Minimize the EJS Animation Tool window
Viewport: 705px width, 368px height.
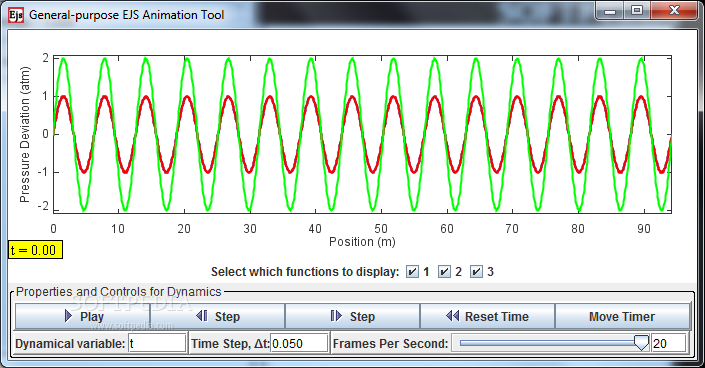pyautogui.click(x=610, y=11)
